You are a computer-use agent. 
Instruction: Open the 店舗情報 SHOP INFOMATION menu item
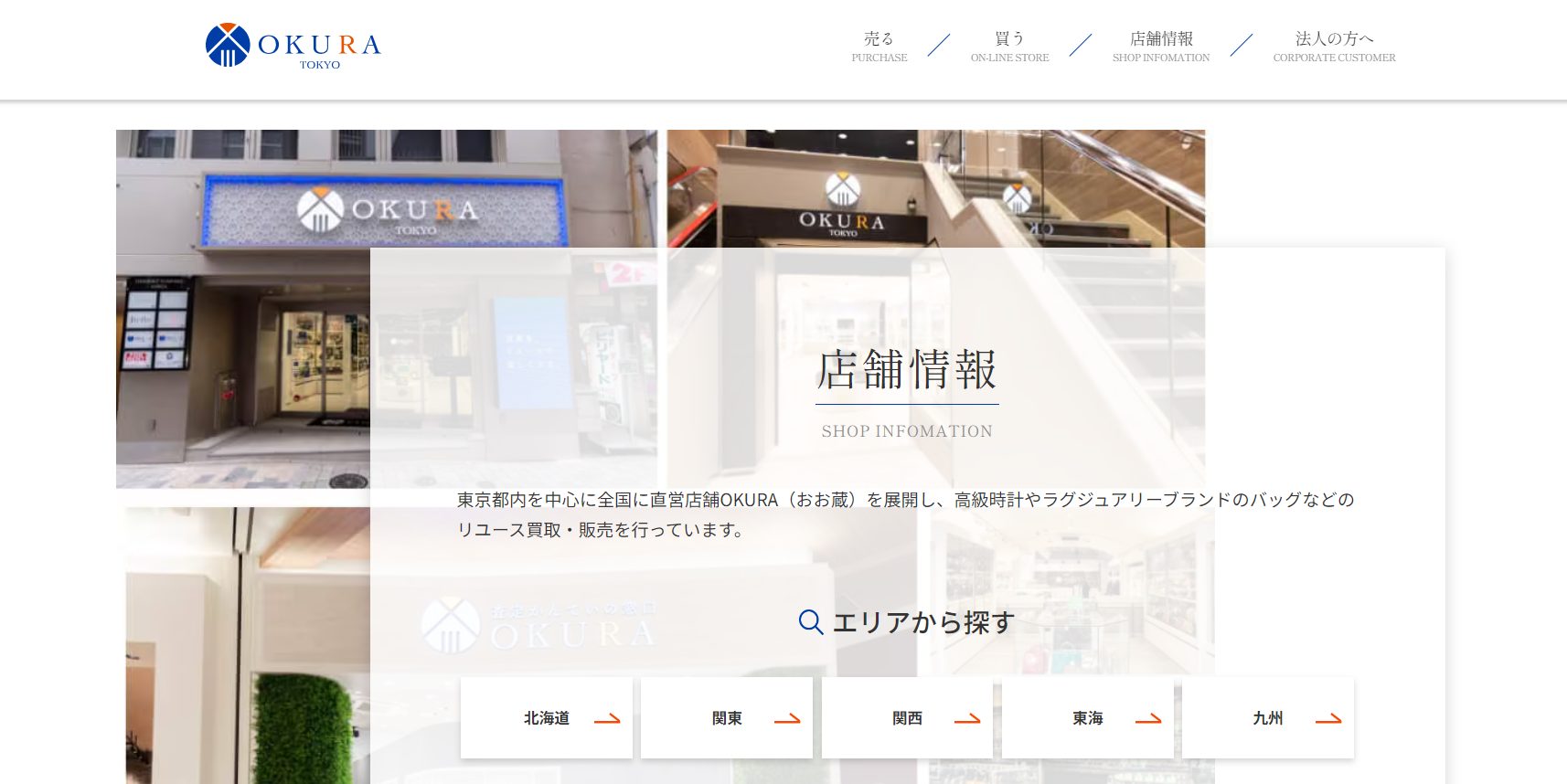[x=1160, y=47]
